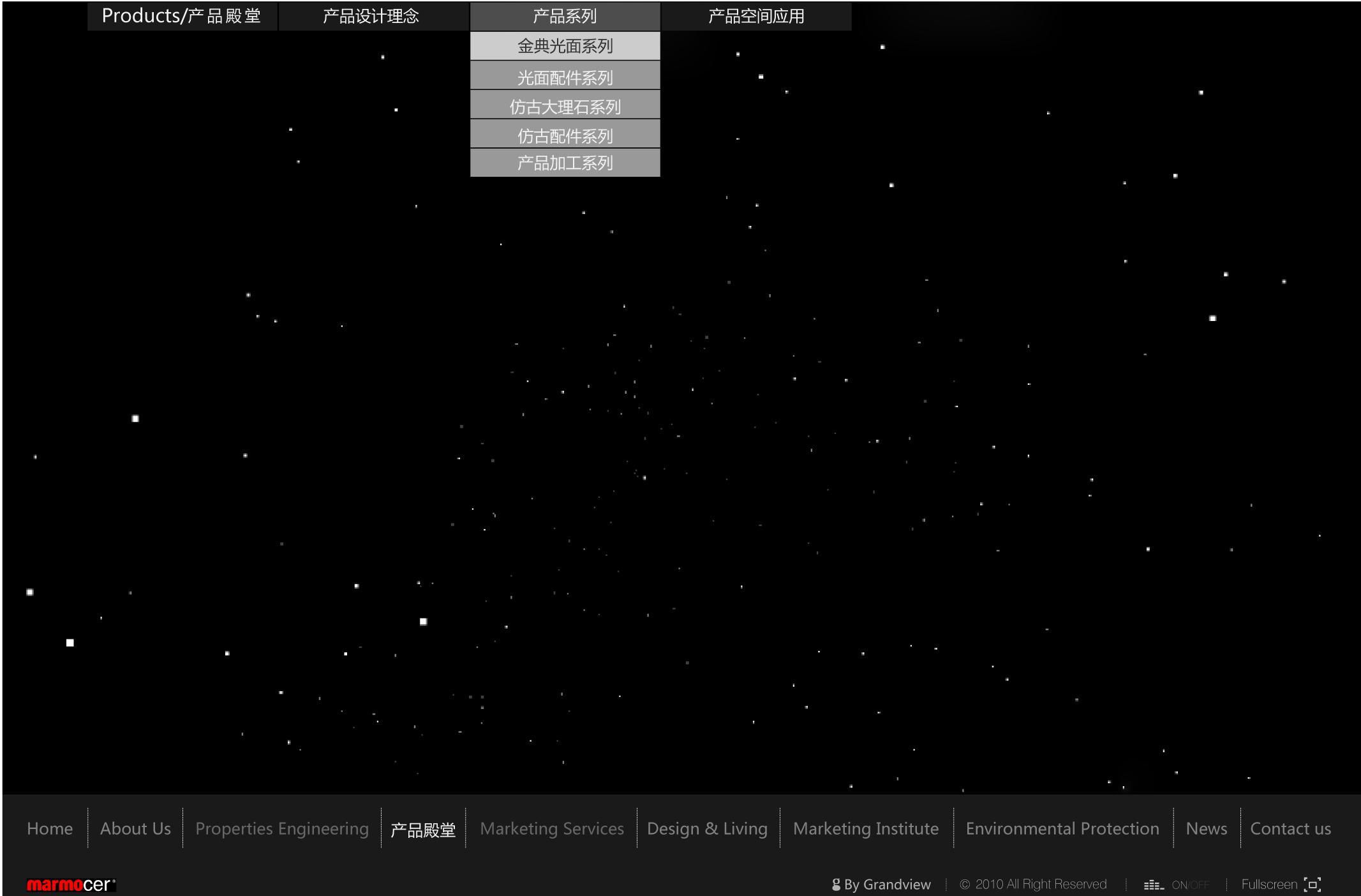Click the marmocer logo

71,885
